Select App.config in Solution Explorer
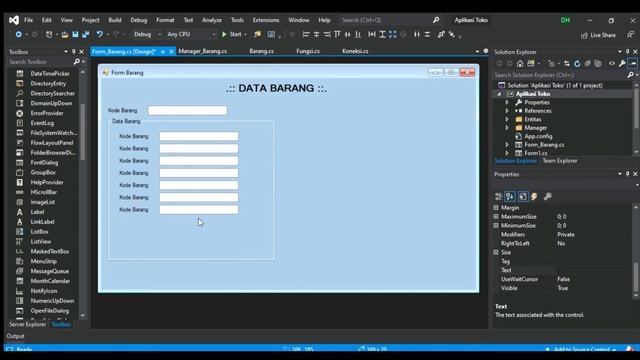 point(538,137)
